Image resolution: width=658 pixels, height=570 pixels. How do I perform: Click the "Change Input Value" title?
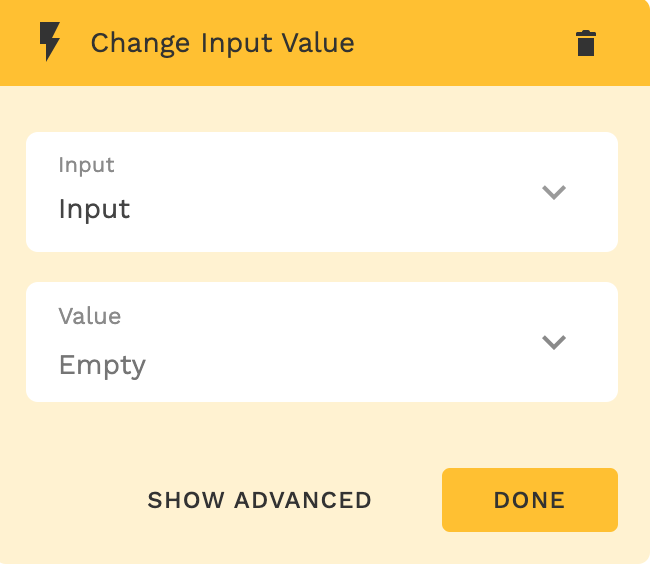tap(222, 44)
